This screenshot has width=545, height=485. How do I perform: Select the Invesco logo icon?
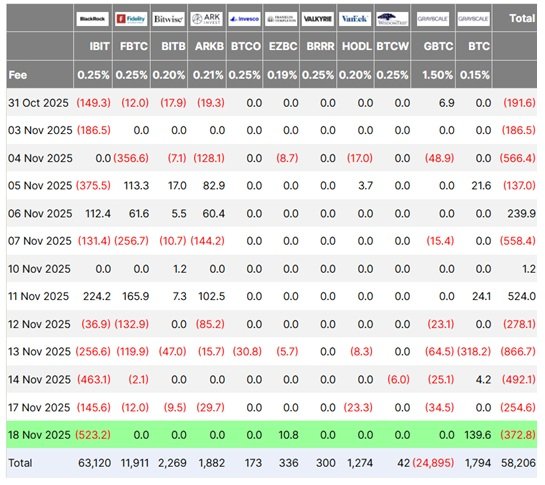(245, 19)
